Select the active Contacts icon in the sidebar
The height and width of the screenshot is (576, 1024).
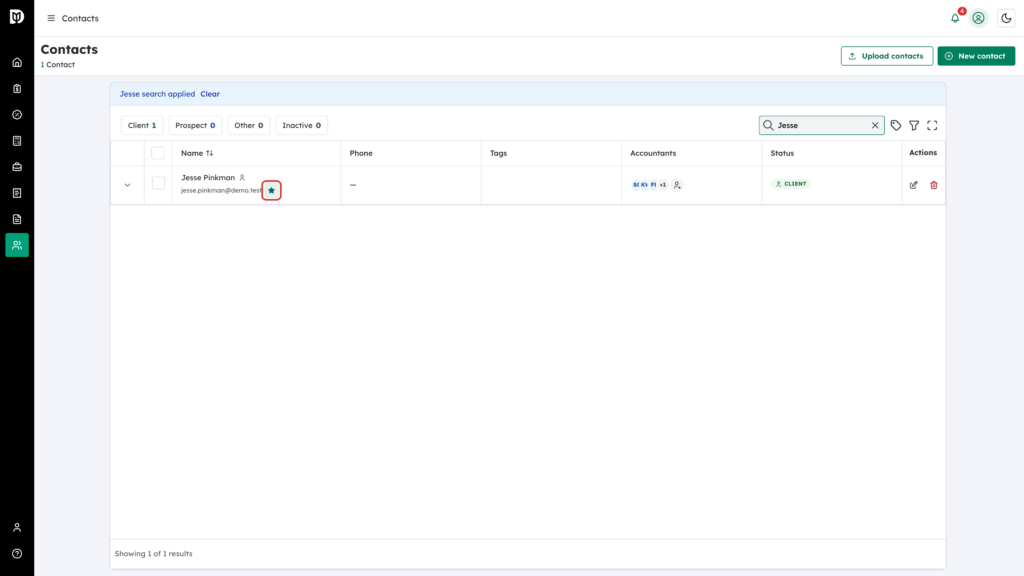(17, 245)
